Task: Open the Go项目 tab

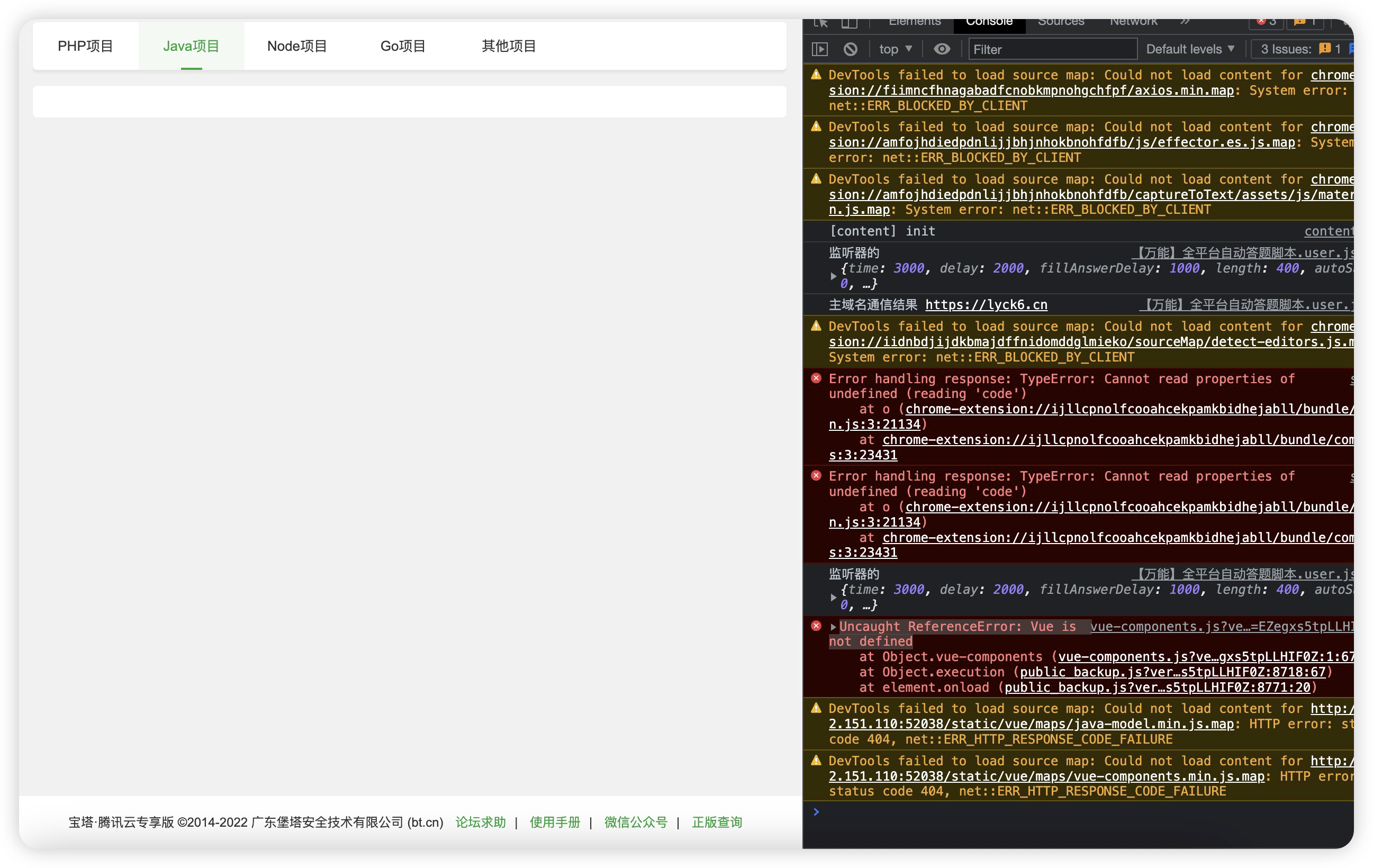Action: coord(403,46)
